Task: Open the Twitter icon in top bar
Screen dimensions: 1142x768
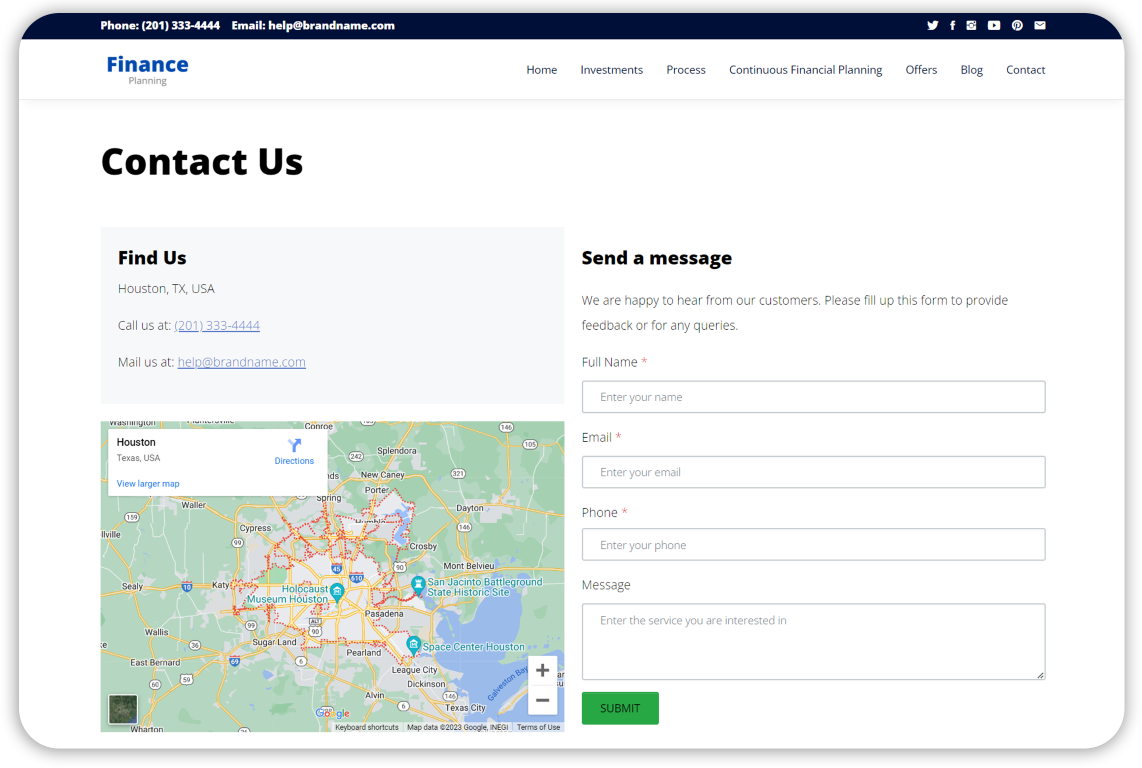Action: [932, 26]
